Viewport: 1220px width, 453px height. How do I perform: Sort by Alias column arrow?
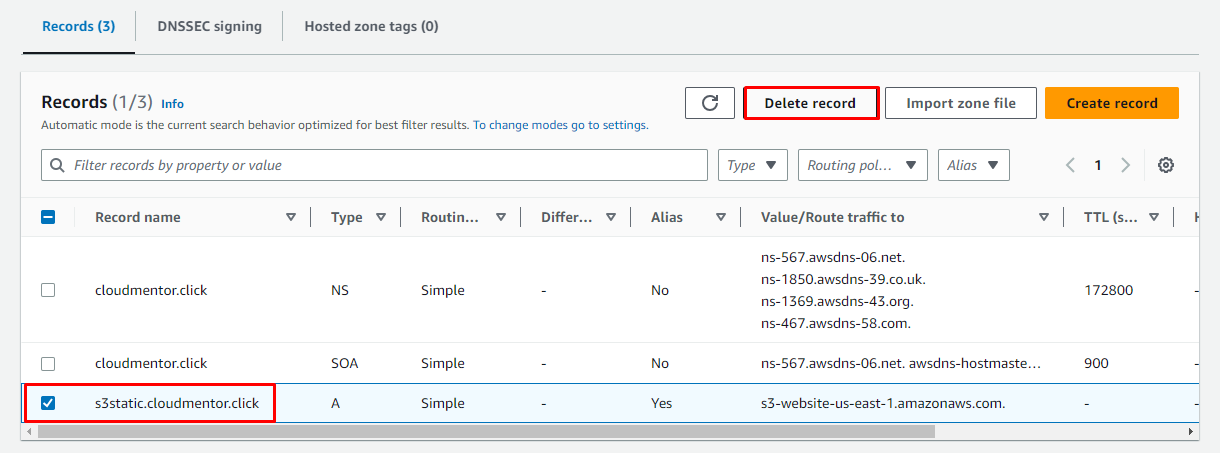coord(721,217)
